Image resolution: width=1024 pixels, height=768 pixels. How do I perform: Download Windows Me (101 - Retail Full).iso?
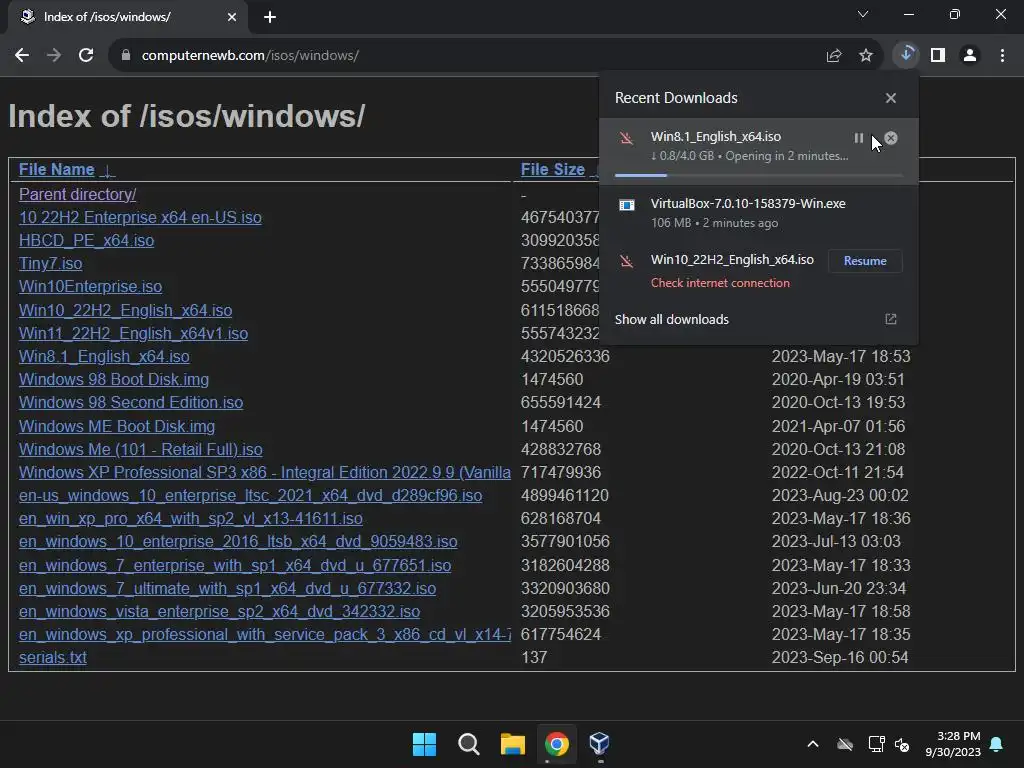[x=140, y=449]
